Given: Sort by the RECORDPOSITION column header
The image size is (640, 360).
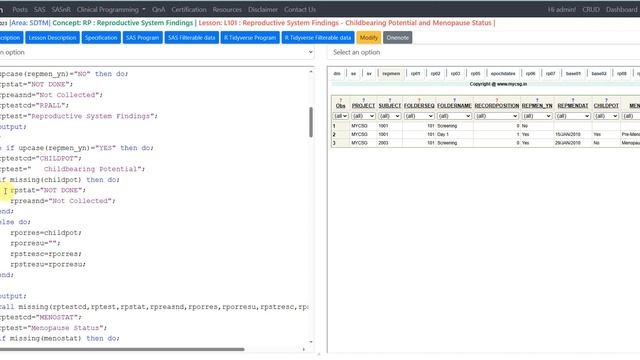Looking at the screenshot, I should point(497,106).
